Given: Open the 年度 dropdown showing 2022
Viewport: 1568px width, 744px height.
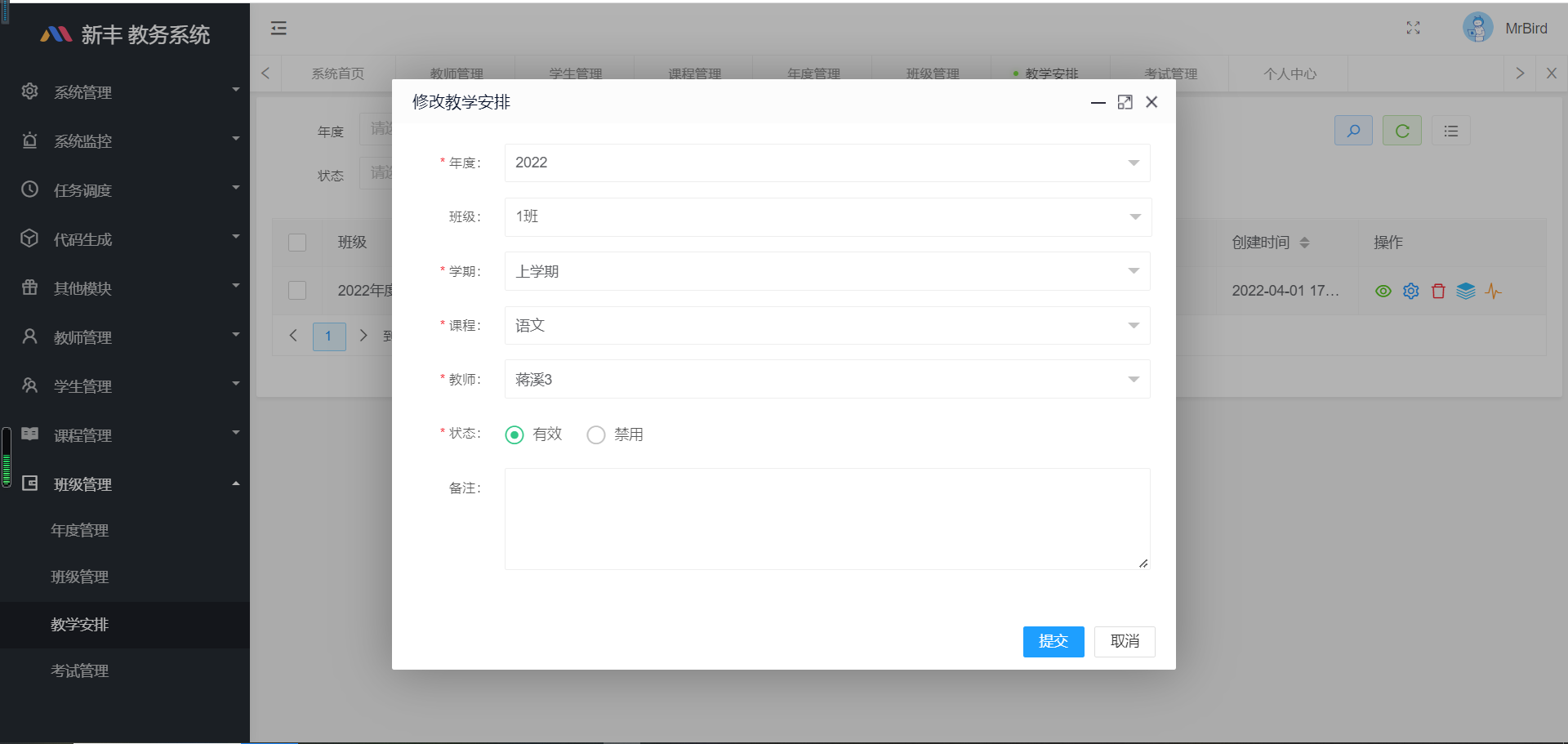Looking at the screenshot, I should 827,163.
